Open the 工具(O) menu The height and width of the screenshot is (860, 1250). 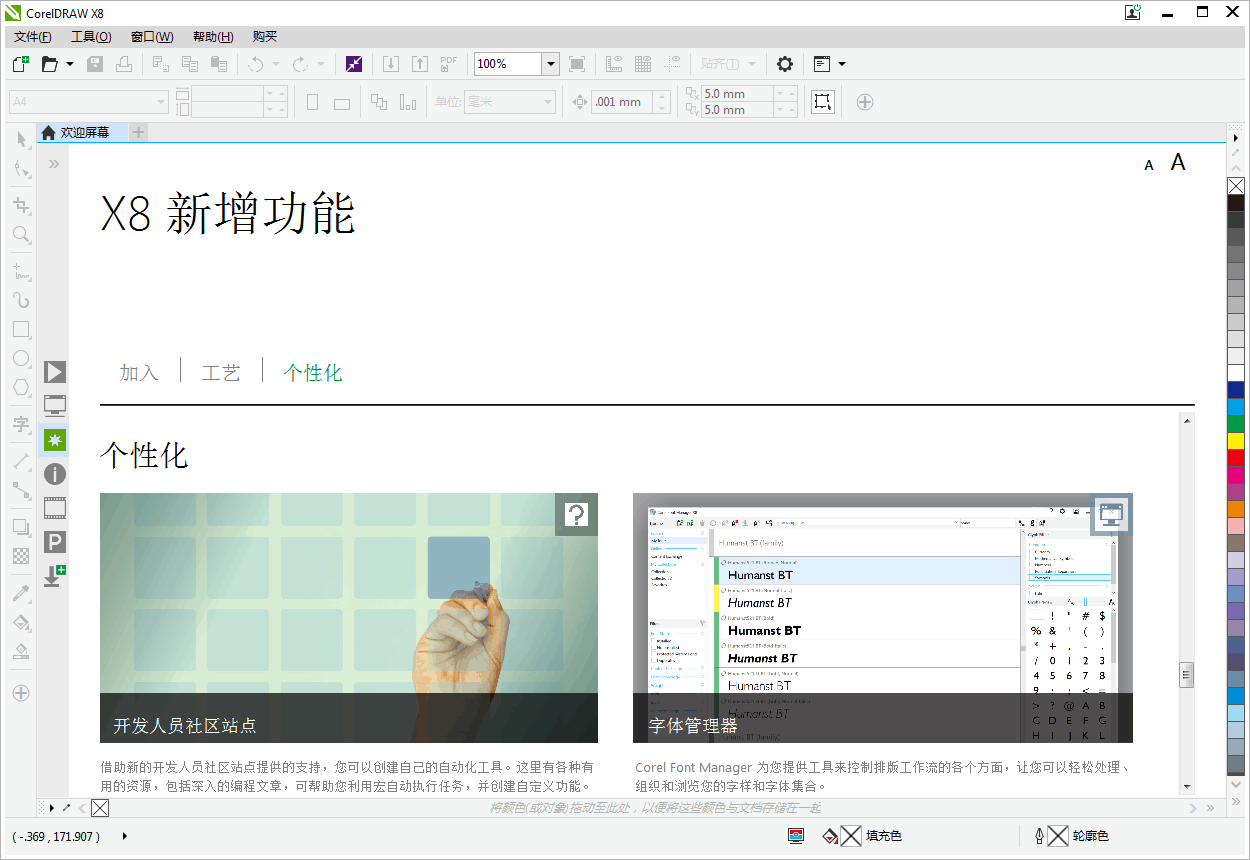point(91,37)
